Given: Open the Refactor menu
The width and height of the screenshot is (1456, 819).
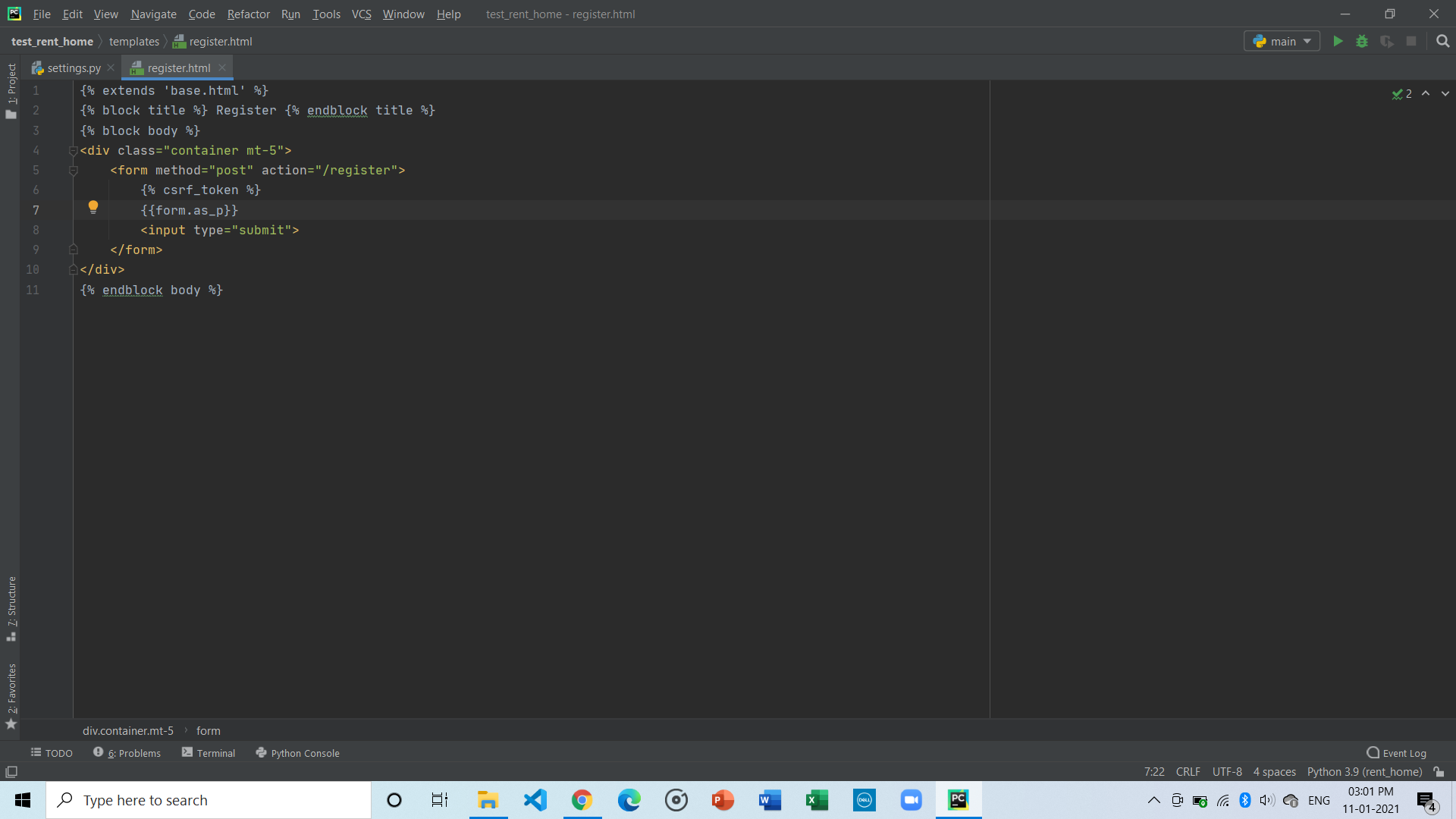Looking at the screenshot, I should pyautogui.click(x=248, y=14).
